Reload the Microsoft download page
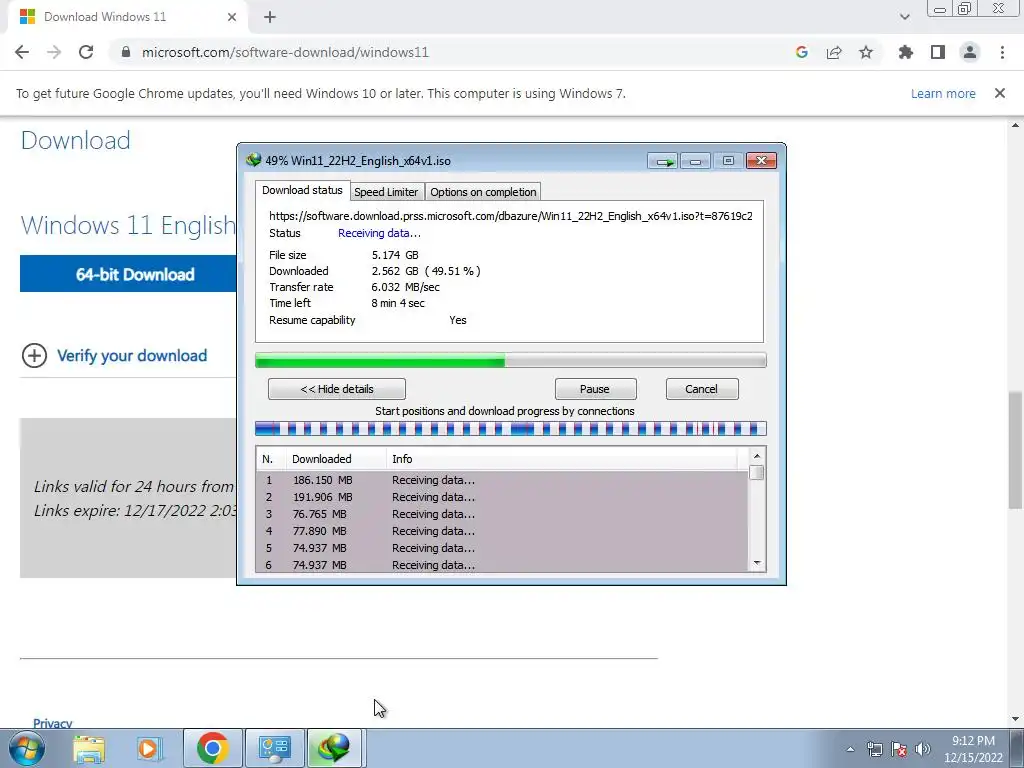The image size is (1024, 768). click(86, 52)
